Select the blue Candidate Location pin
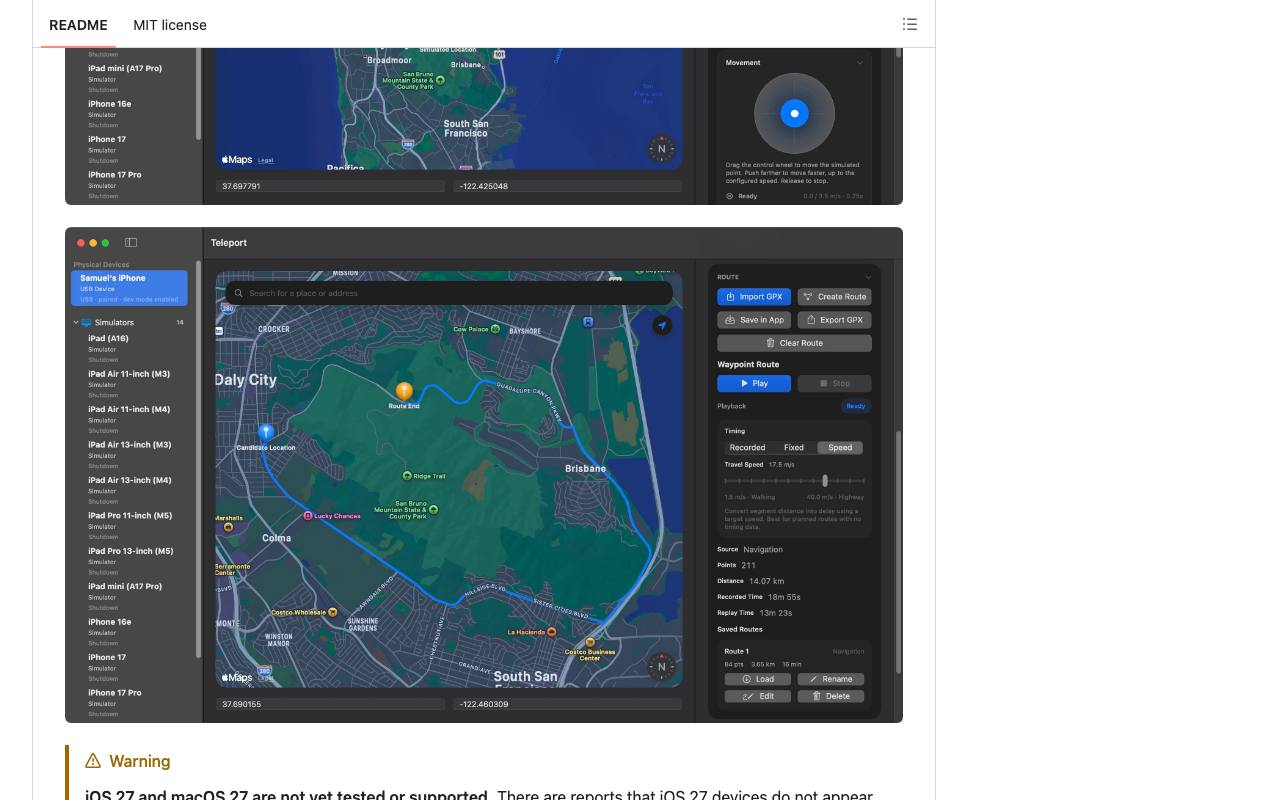Image resolution: width=1280 pixels, height=800 pixels. click(266, 432)
